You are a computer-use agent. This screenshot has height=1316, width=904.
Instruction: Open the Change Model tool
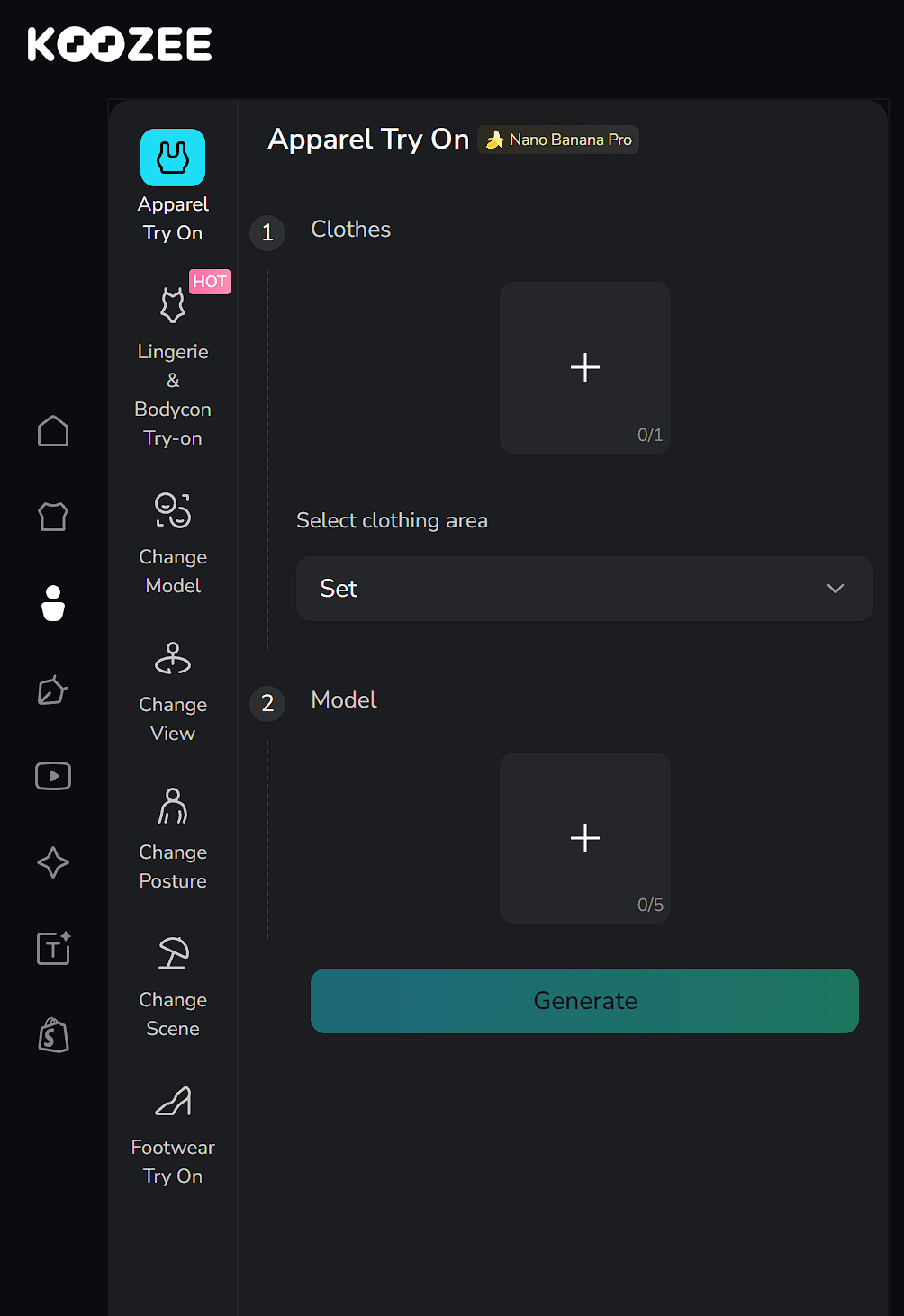173,543
